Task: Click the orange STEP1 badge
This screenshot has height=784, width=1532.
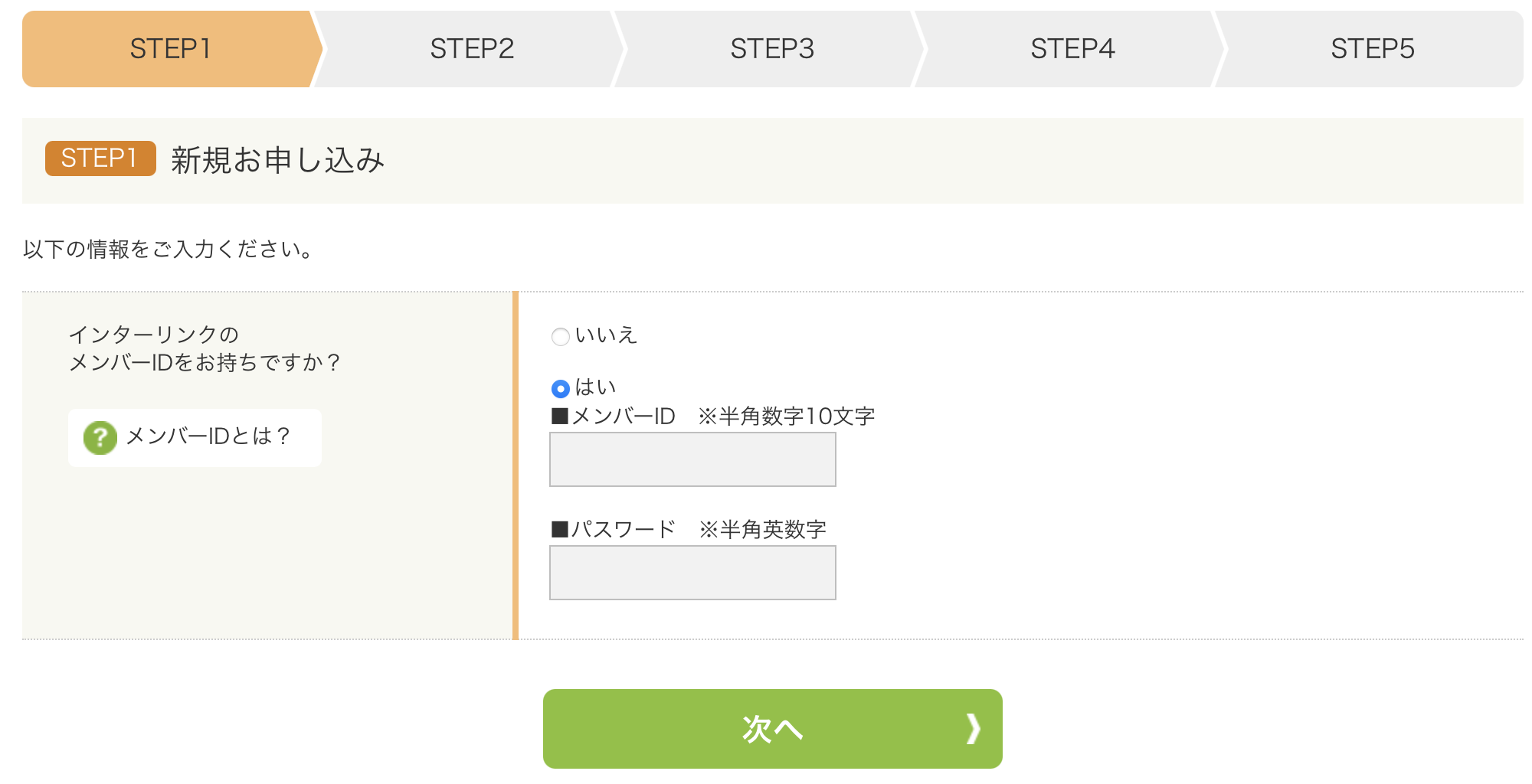Action: tap(100, 158)
